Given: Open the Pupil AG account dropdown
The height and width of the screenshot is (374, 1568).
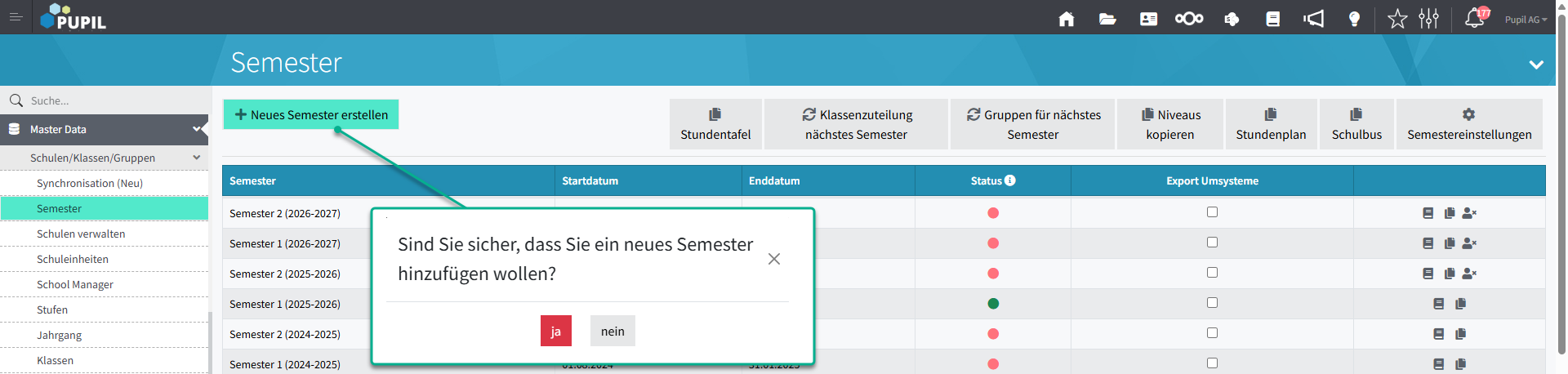Looking at the screenshot, I should (1526, 20).
